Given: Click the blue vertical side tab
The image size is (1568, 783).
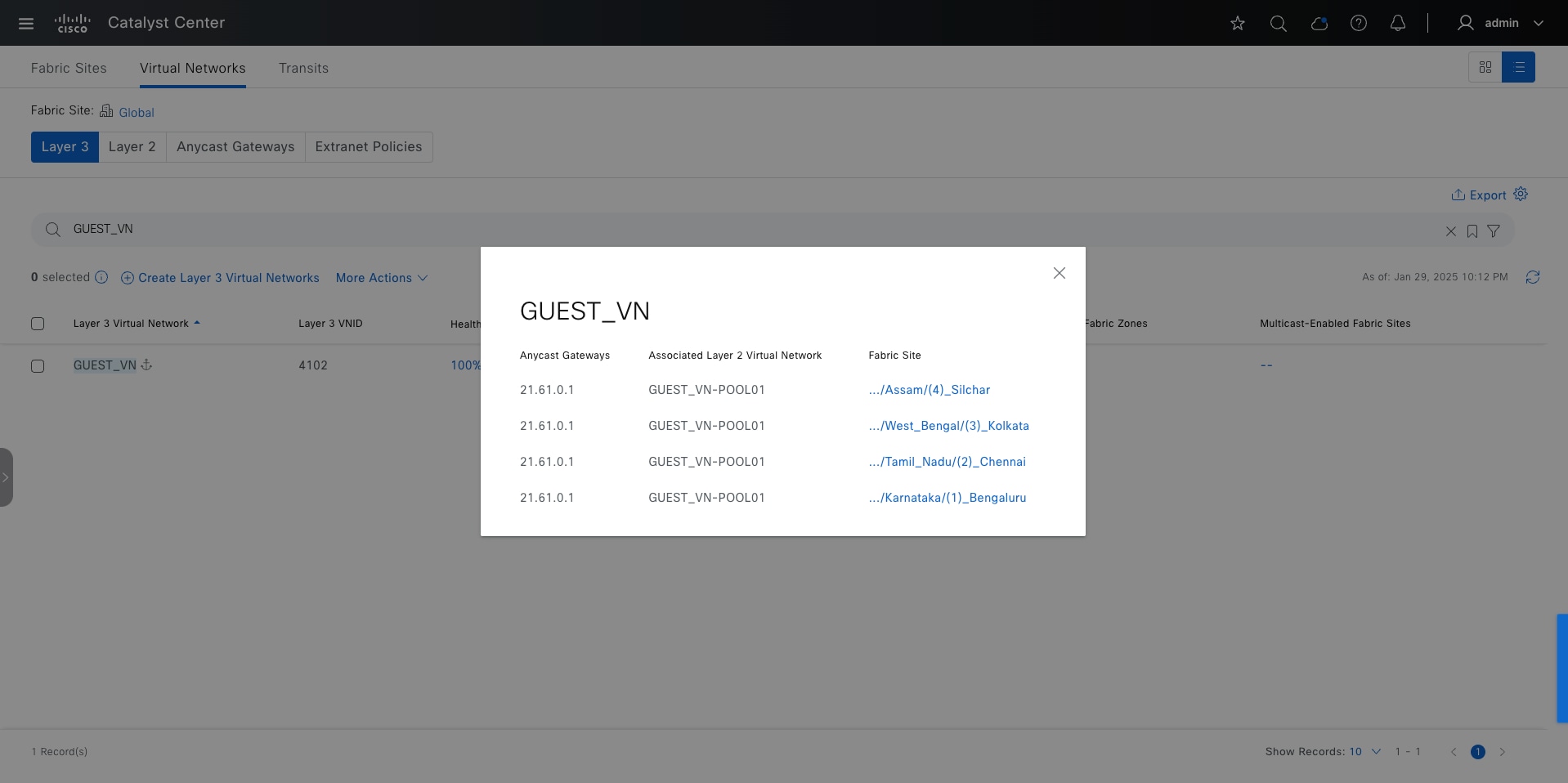Looking at the screenshot, I should tap(1562, 668).
